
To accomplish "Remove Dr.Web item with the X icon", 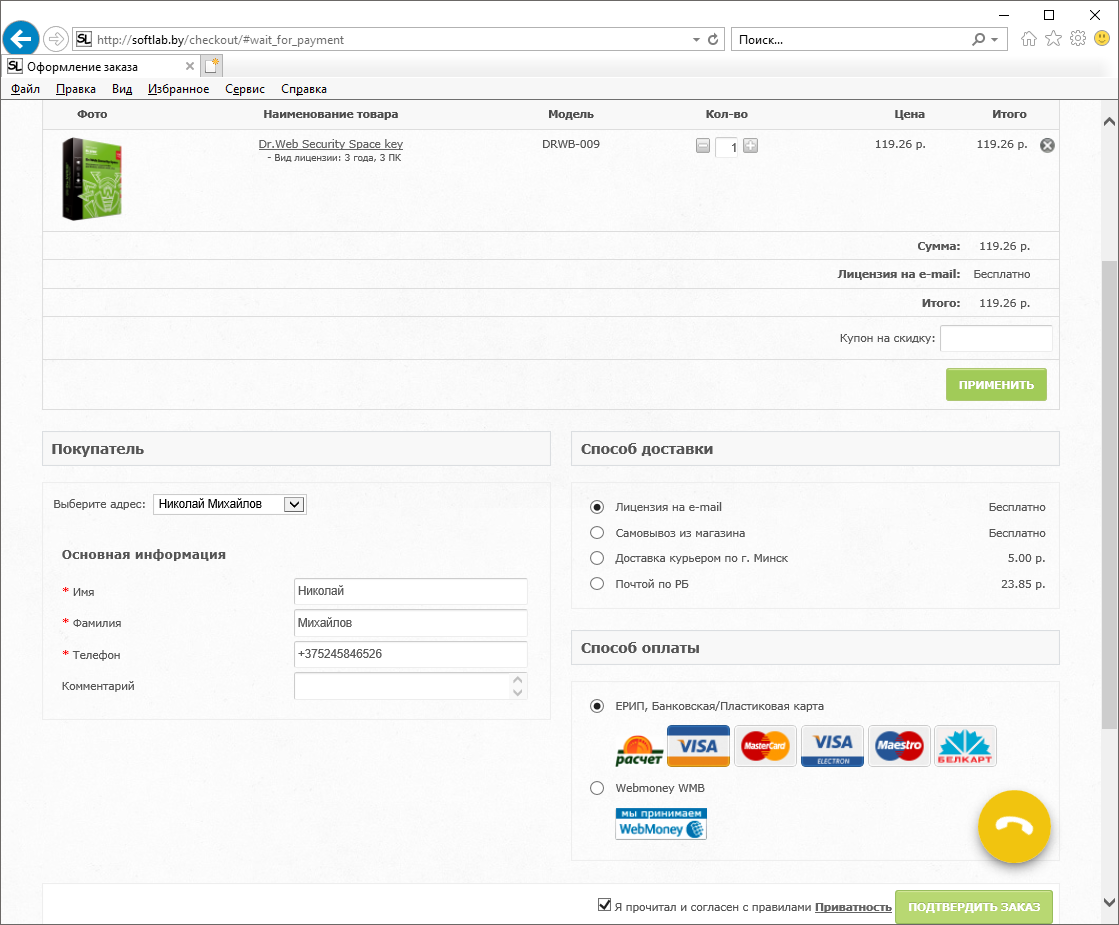I will [x=1047, y=145].
